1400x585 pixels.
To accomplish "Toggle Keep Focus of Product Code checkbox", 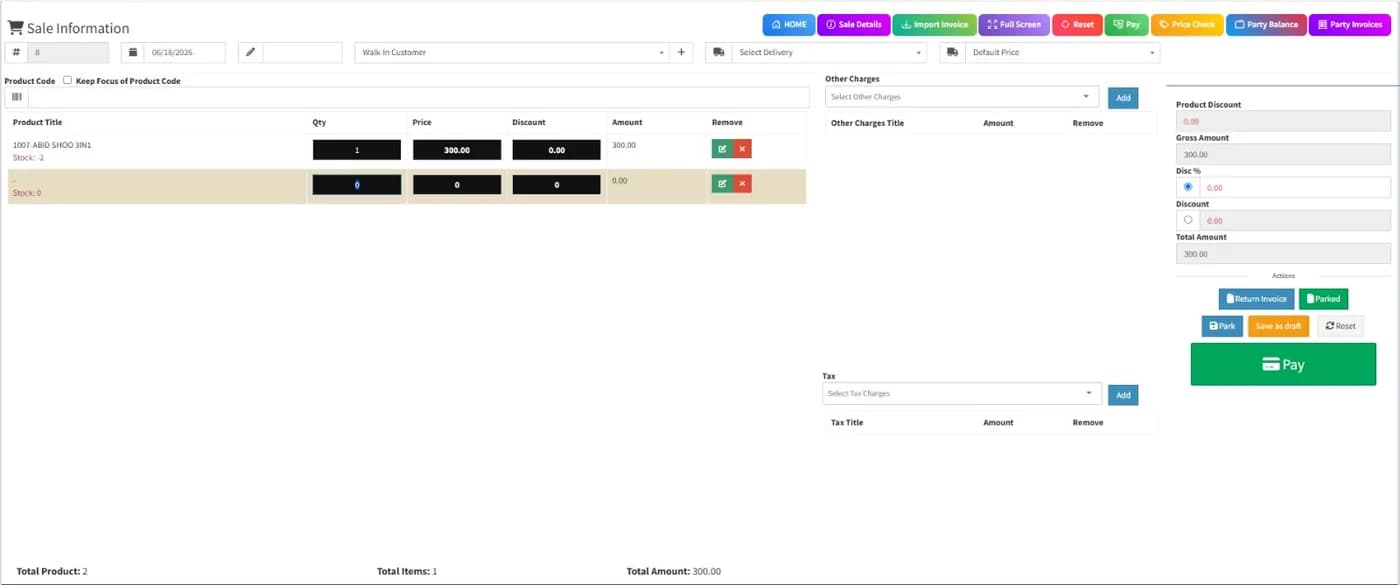I will click(67, 80).
